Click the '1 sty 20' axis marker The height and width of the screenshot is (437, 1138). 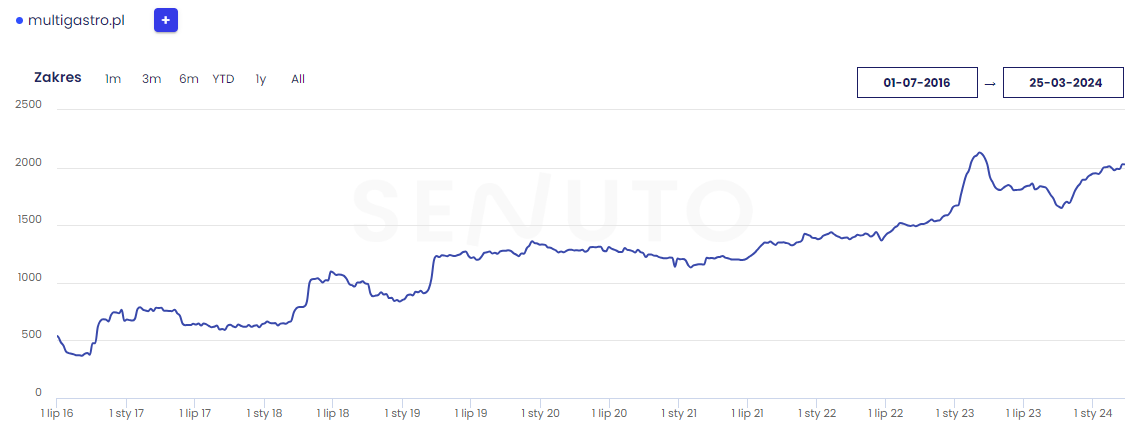coord(541,413)
